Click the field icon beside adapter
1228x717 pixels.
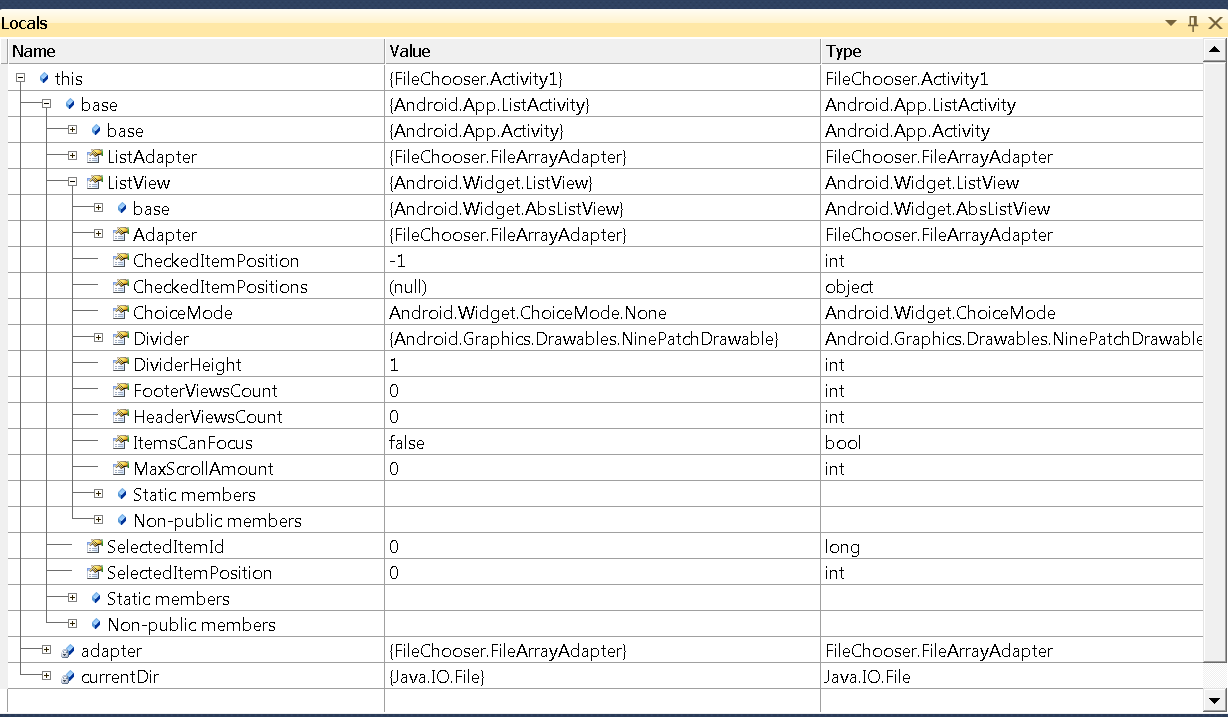[x=68, y=651]
